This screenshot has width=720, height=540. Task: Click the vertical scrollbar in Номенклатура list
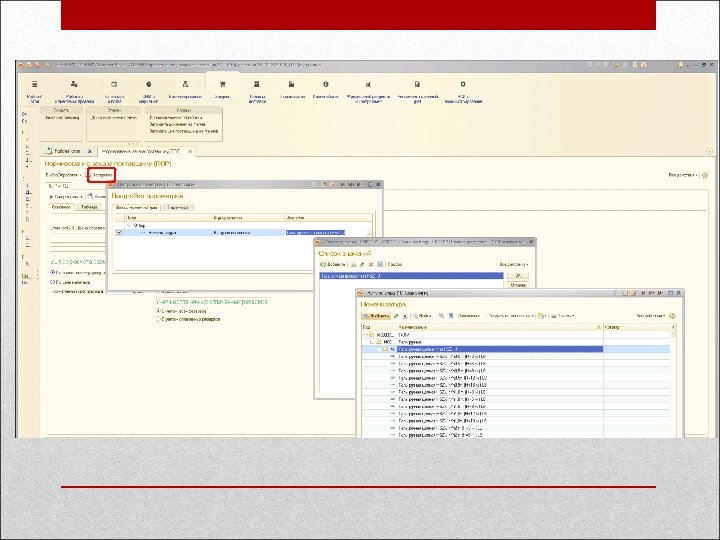673,381
